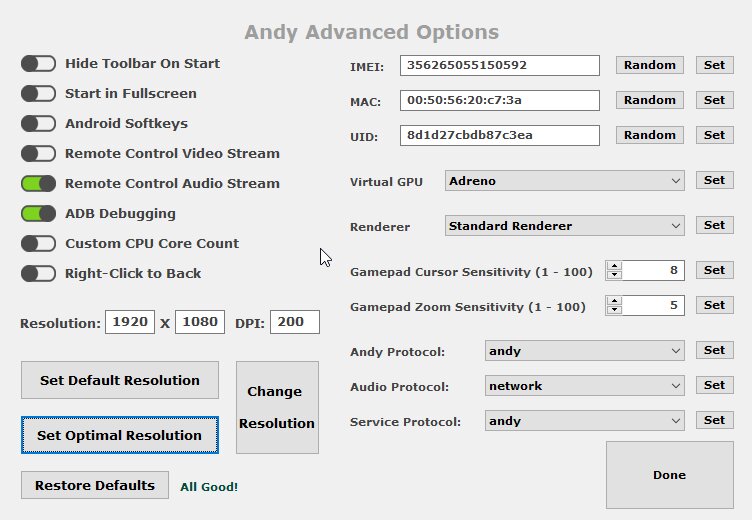Click Set Optimal Resolution button
This screenshot has width=752, height=520.
coord(120,435)
